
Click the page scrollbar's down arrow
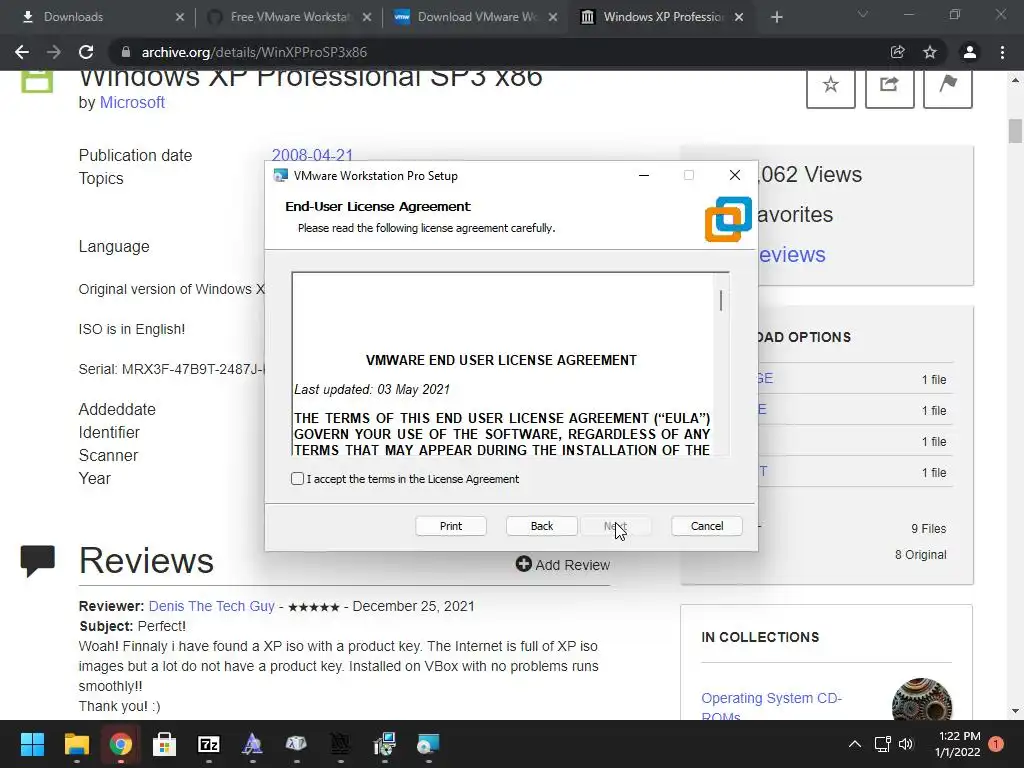click(1015, 711)
